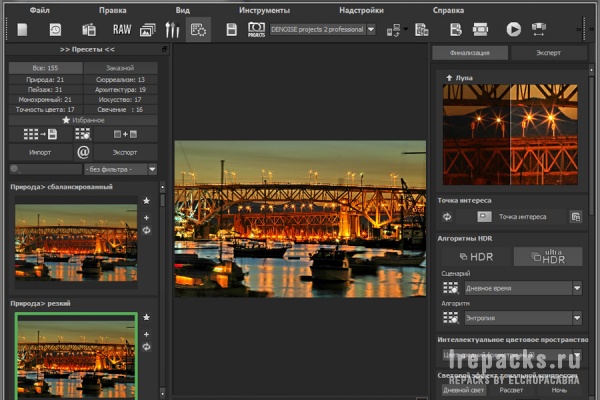600x400 pixels.
Task: Click the clipboard pages icon in toolbar
Action: [89, 29]
